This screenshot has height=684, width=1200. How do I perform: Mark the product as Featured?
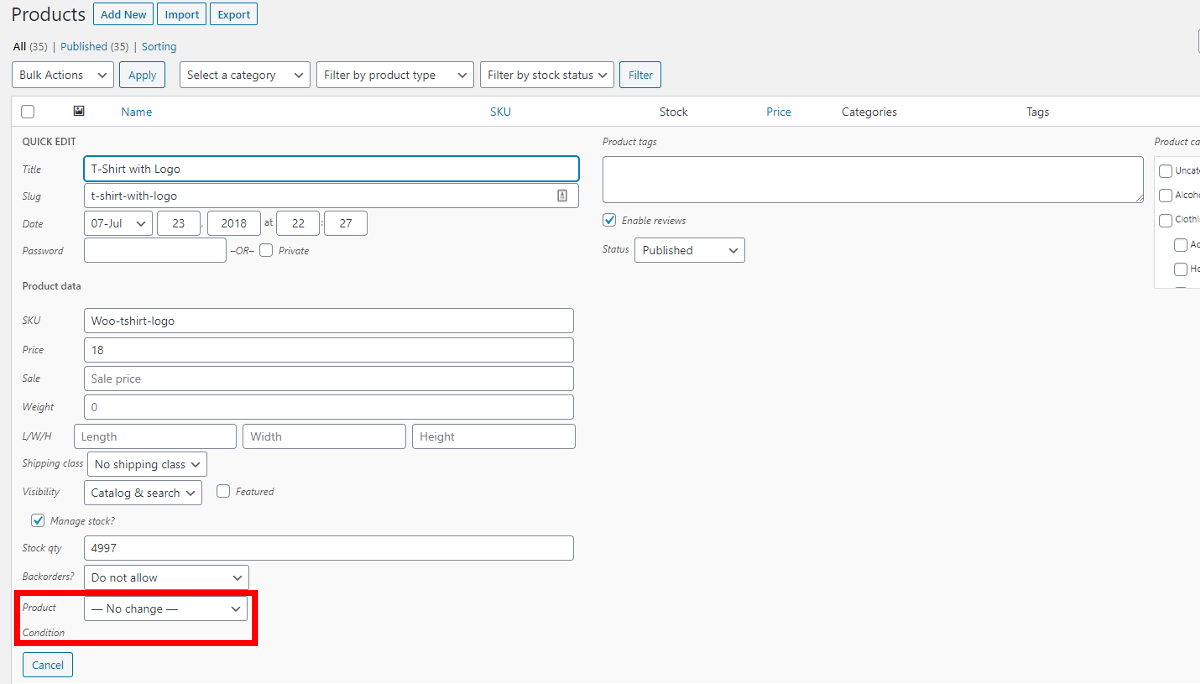tap(222, 491)
